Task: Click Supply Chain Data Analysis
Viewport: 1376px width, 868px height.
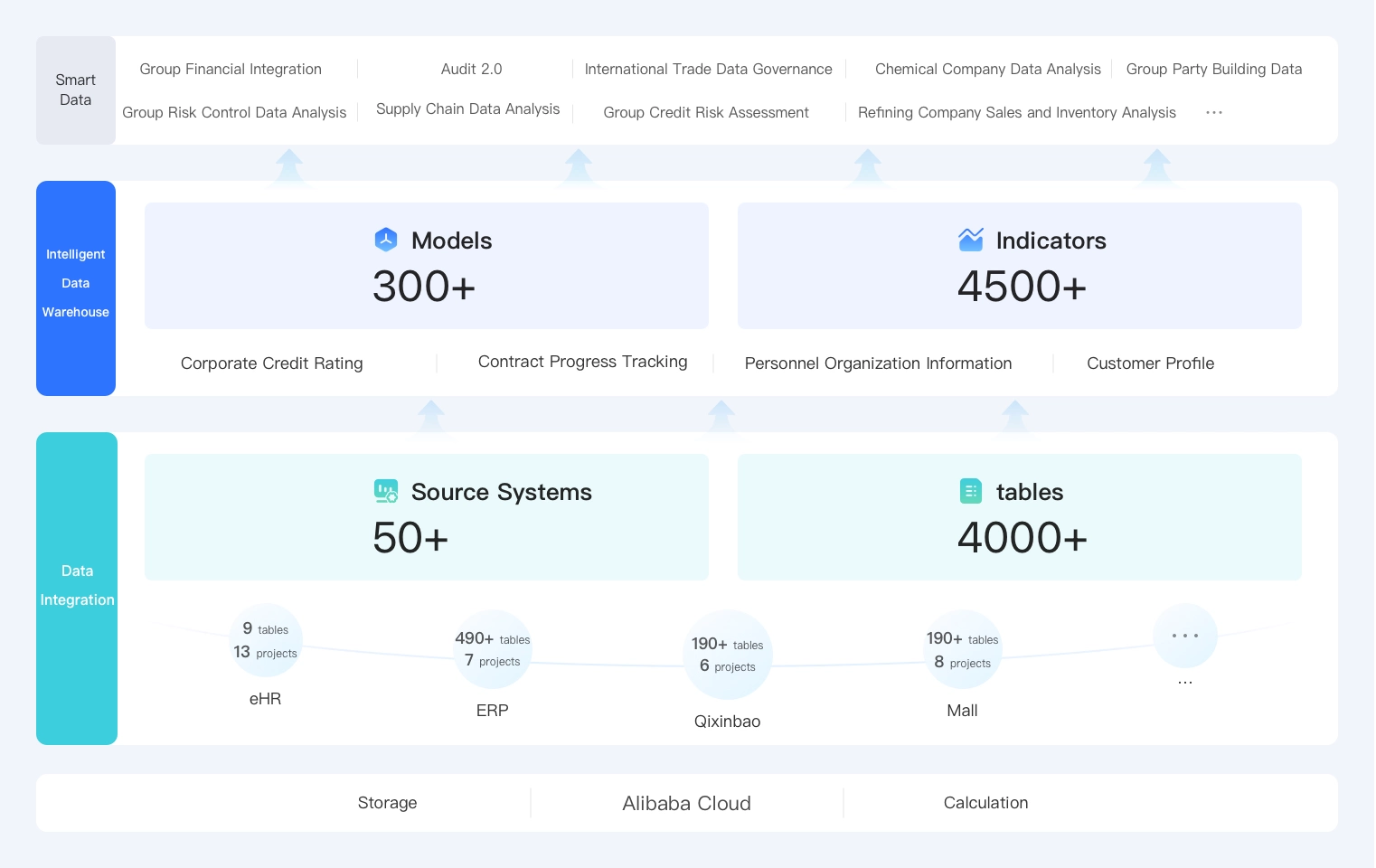Action: (467, 109)
